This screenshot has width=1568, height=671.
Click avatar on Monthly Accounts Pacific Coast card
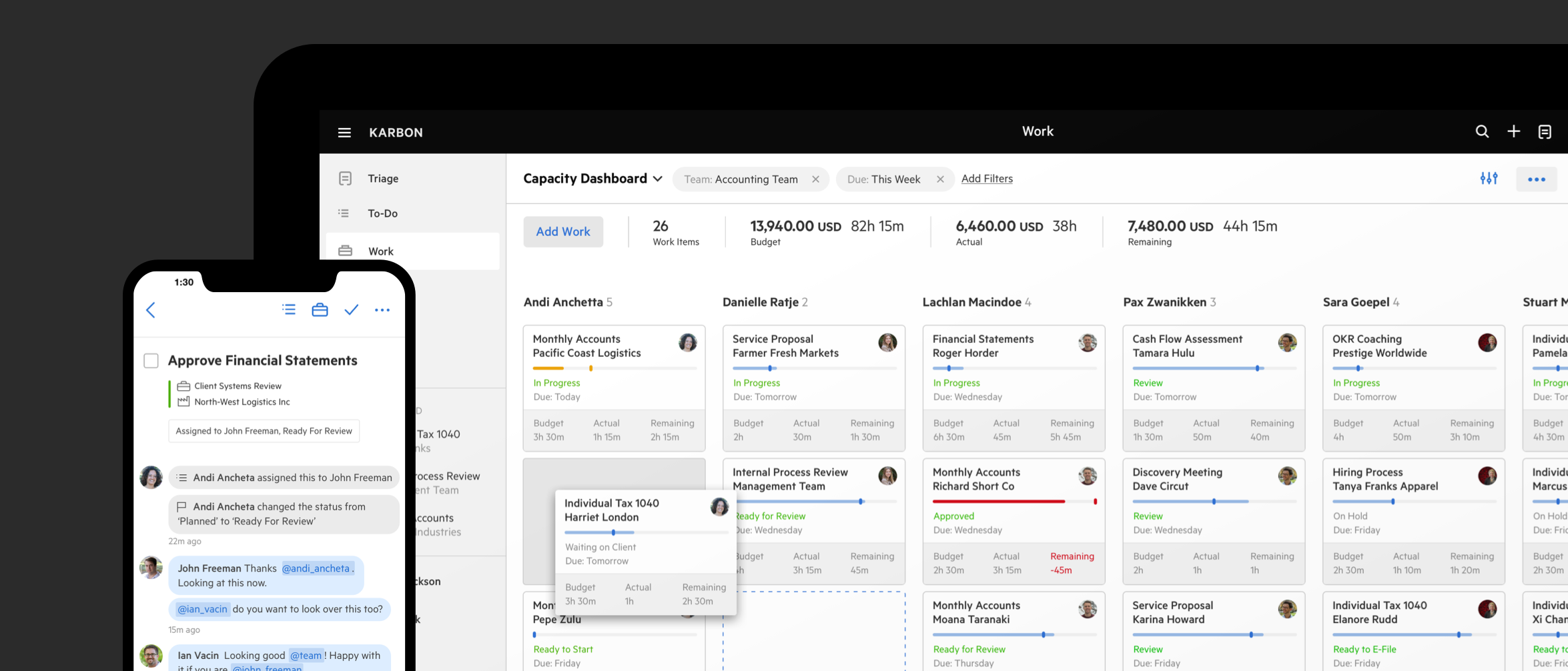687,343
